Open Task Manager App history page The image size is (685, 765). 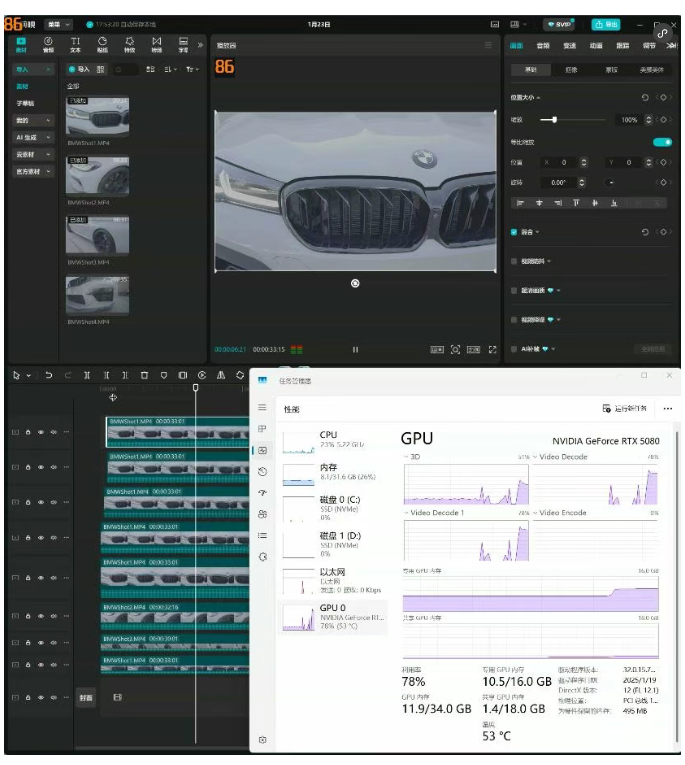pos(262,471)
